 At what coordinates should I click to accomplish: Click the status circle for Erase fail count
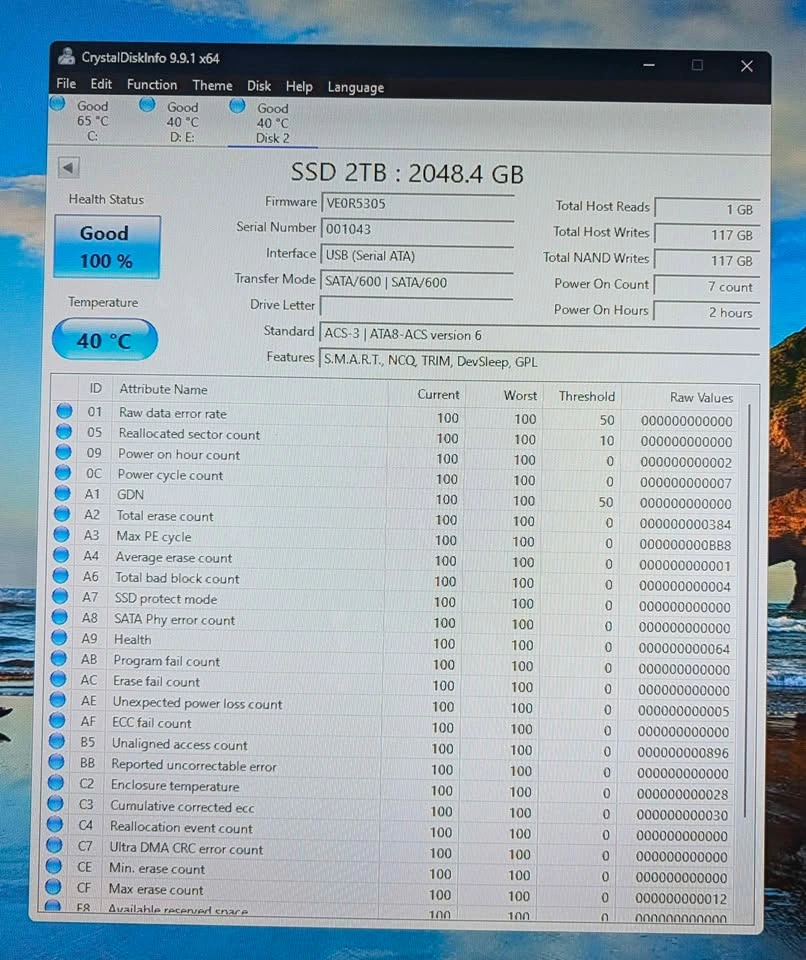coord(58,679)
